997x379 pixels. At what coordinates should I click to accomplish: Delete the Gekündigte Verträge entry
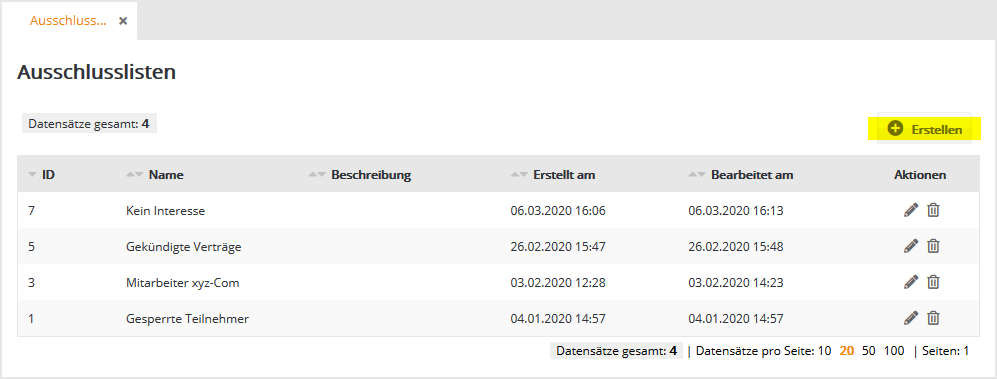coord(933,245)
